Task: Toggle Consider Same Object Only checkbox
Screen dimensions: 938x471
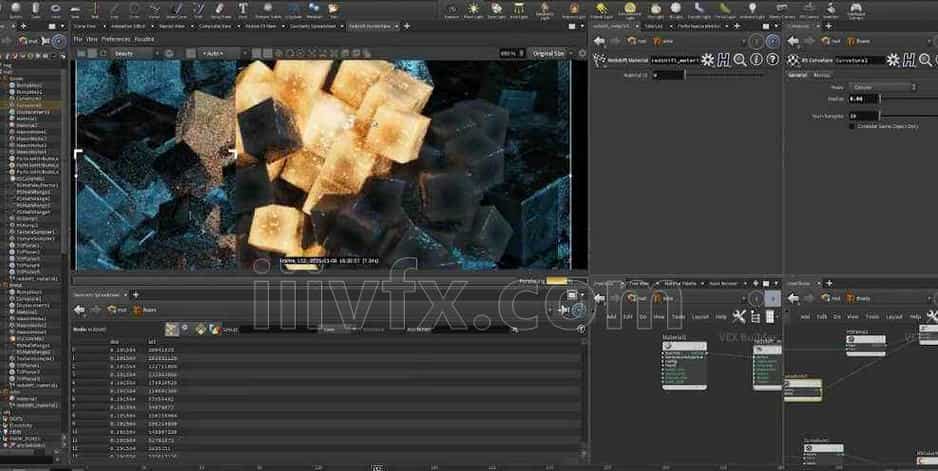Action: click(852, 126)
